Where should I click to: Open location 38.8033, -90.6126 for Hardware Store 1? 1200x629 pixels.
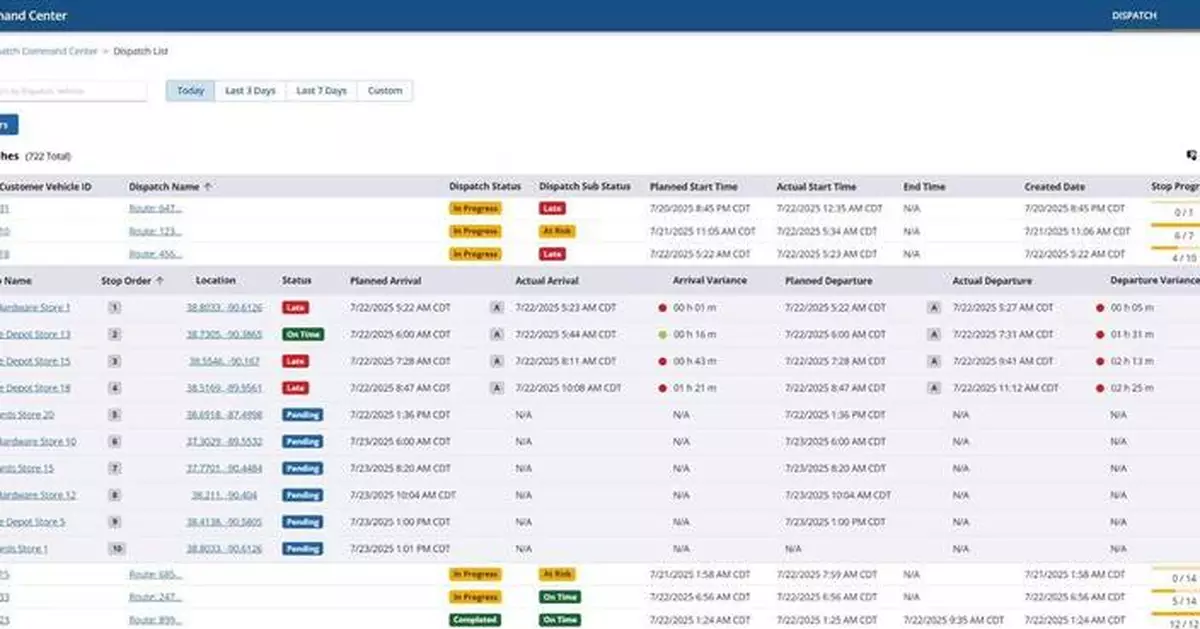click(224, 308)
